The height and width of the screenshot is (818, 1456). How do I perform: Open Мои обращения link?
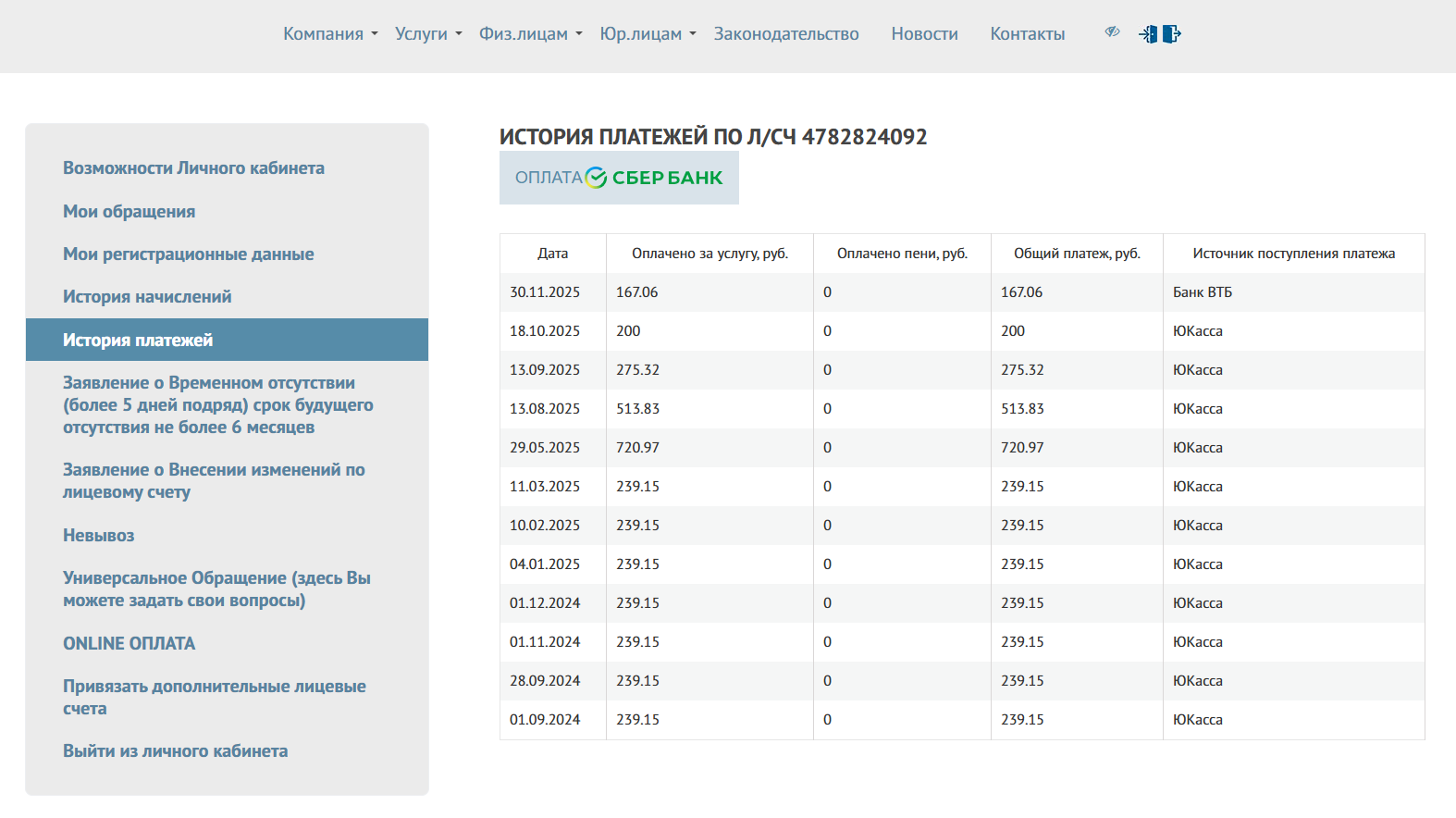tap(129, 212)
